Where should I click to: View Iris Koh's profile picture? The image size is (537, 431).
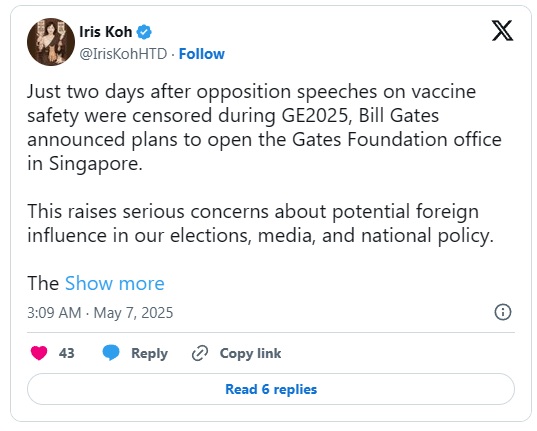click(51, 42)
